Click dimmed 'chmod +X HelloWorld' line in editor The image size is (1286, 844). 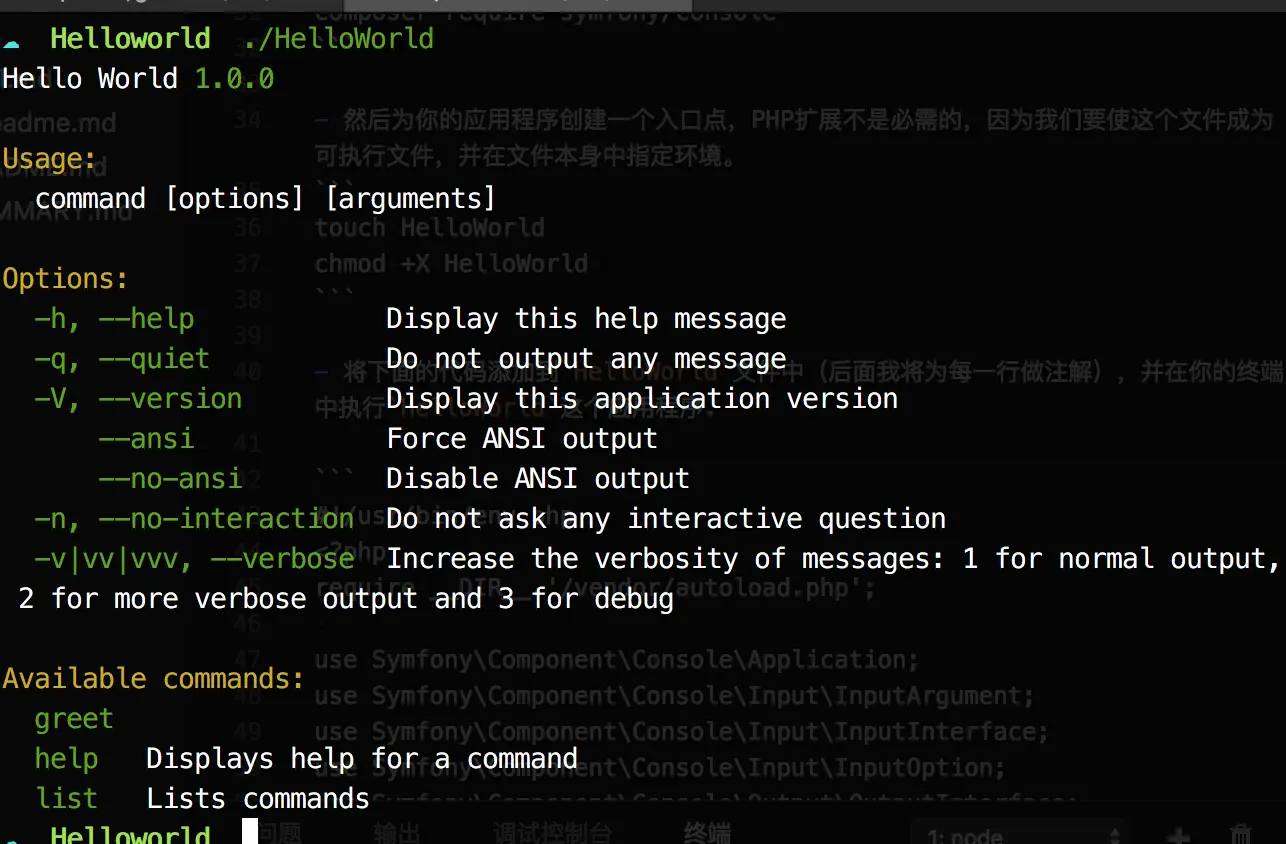pos(452,263)
